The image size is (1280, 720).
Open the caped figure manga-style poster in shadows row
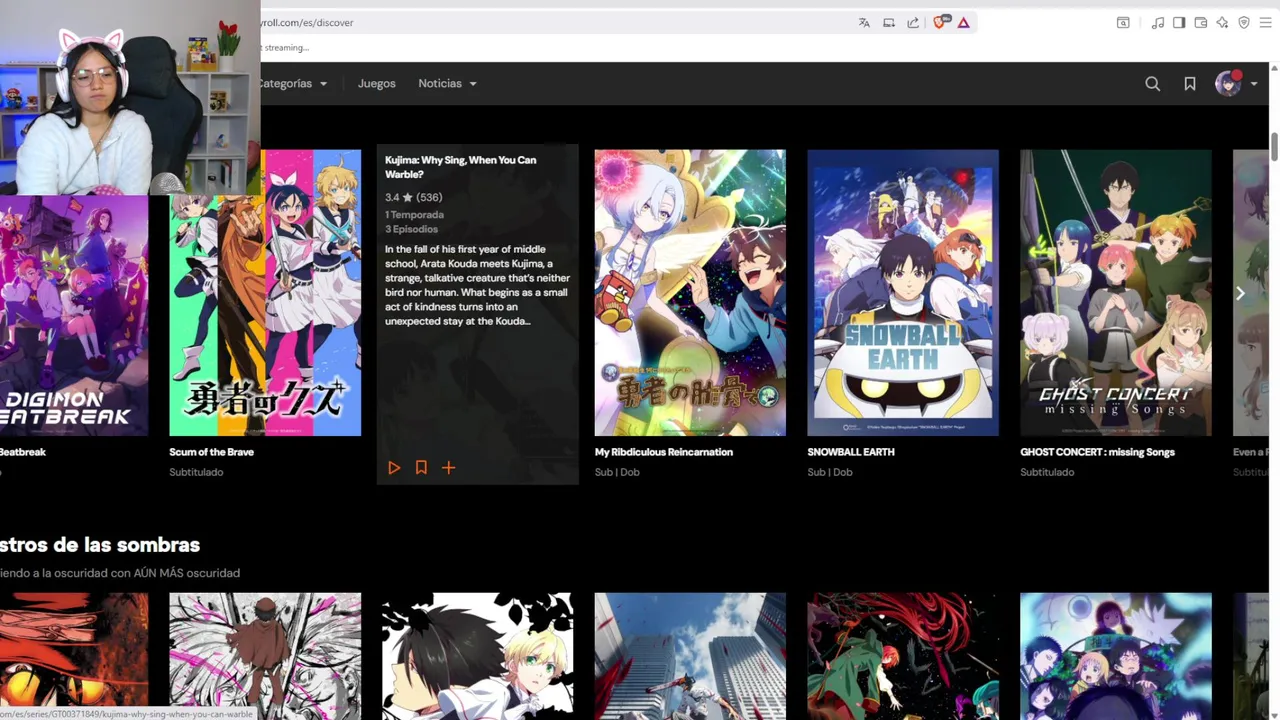[265, 656]
